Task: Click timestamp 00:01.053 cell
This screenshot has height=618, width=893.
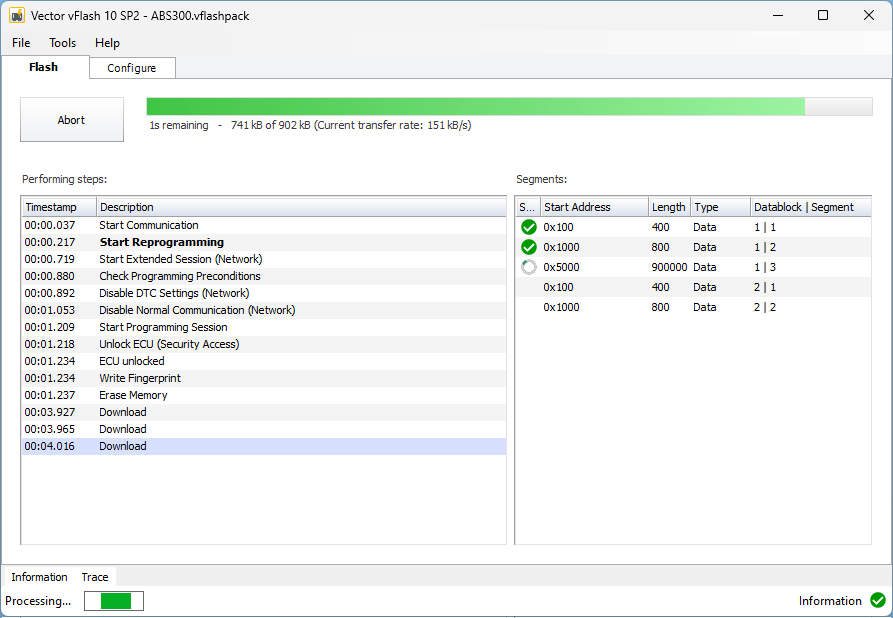Action: 50,310
